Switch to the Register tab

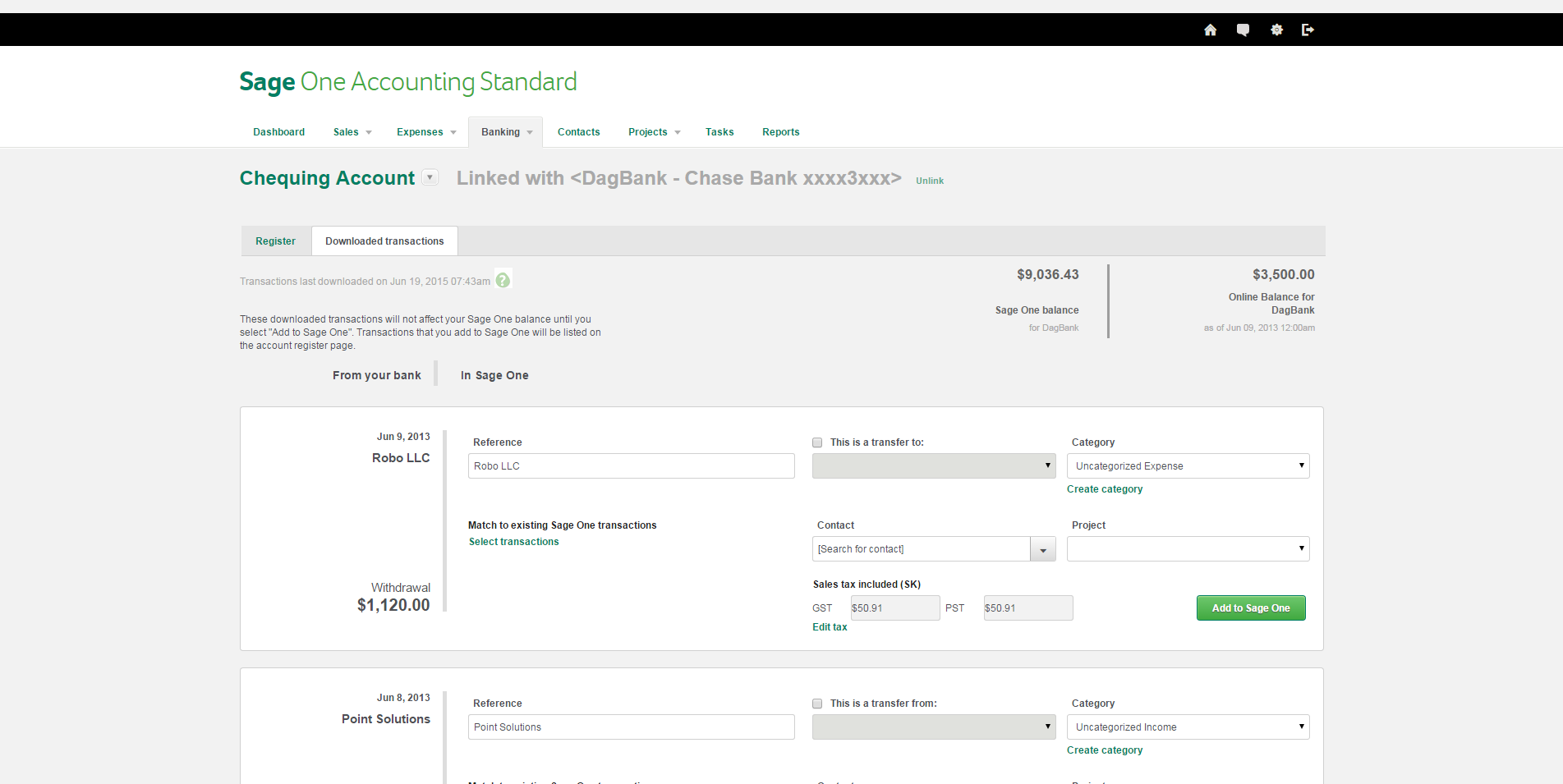pyautogui.click(x=275, y=241)
